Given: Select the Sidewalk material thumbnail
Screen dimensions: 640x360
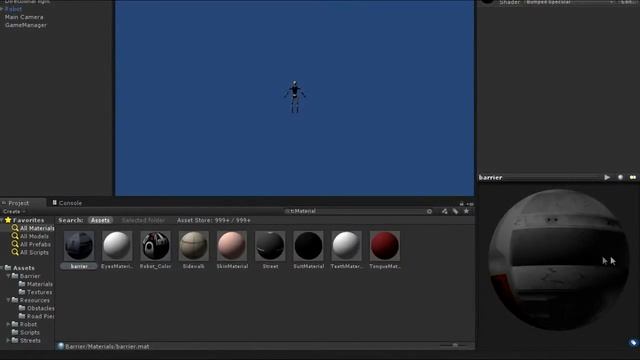Looking at the screenshot, I should point(193,246).
